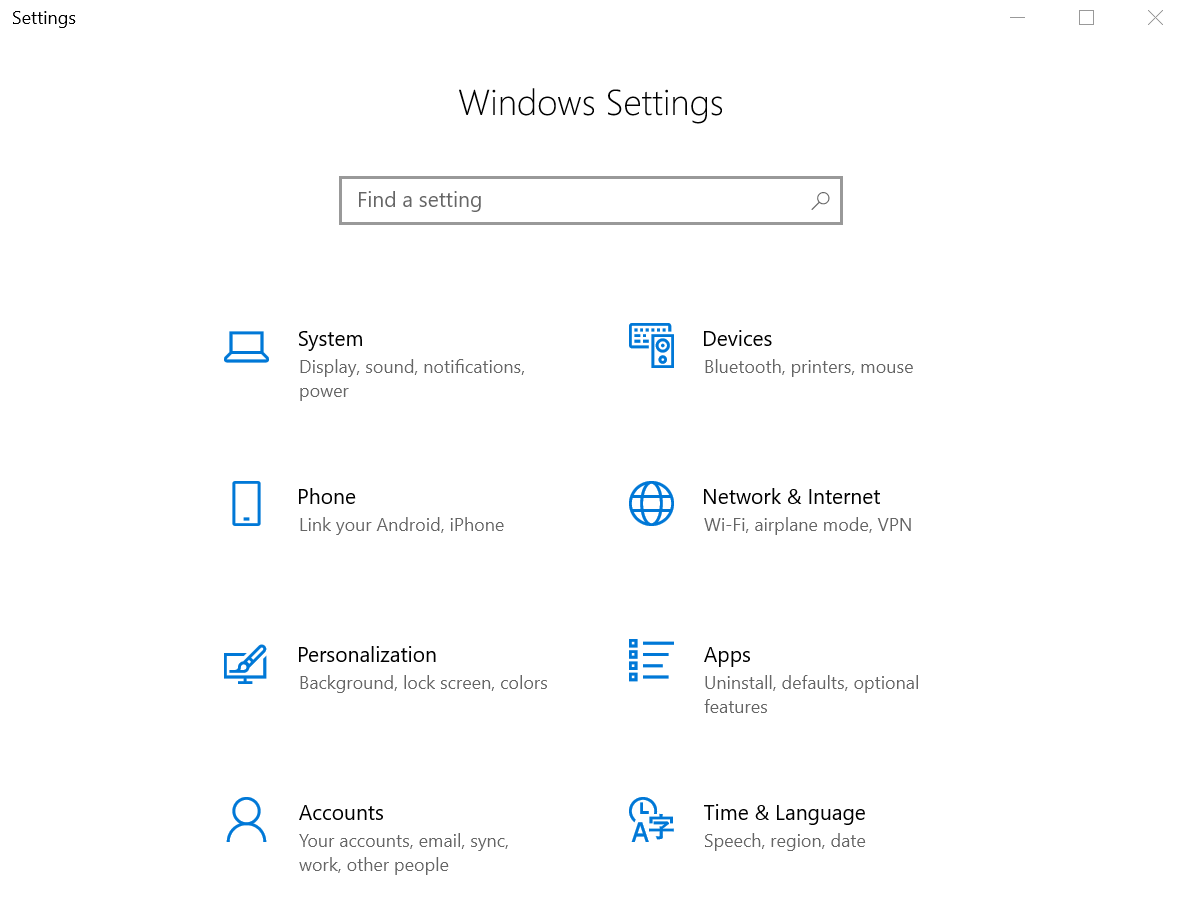Open the Accounts heading label
The height and width of the screenshot is (912, 1179).
(341, 813)
